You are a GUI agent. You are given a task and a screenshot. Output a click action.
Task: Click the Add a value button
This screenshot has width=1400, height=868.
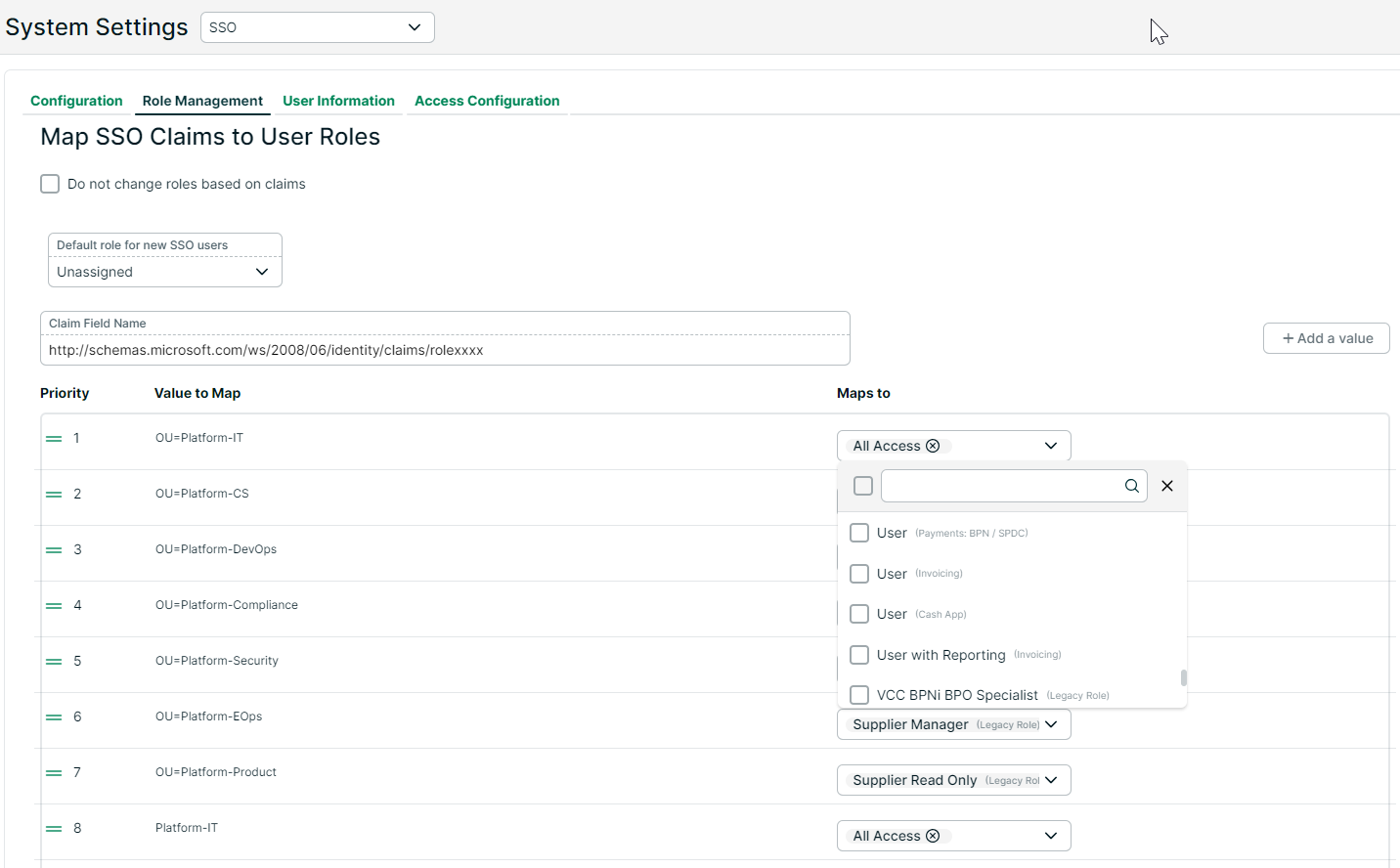click(1326, 338)
